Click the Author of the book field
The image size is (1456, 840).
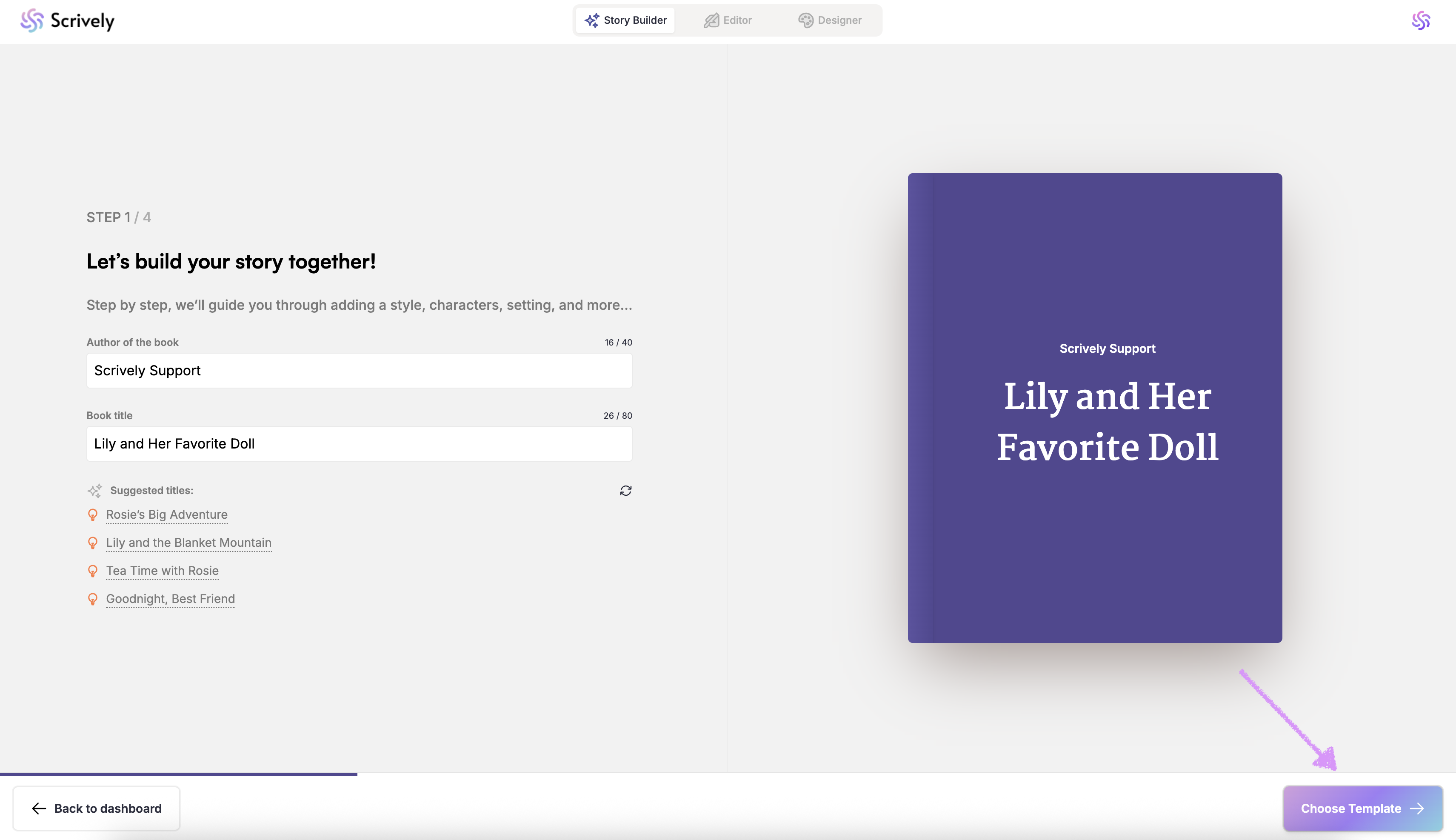359,370
